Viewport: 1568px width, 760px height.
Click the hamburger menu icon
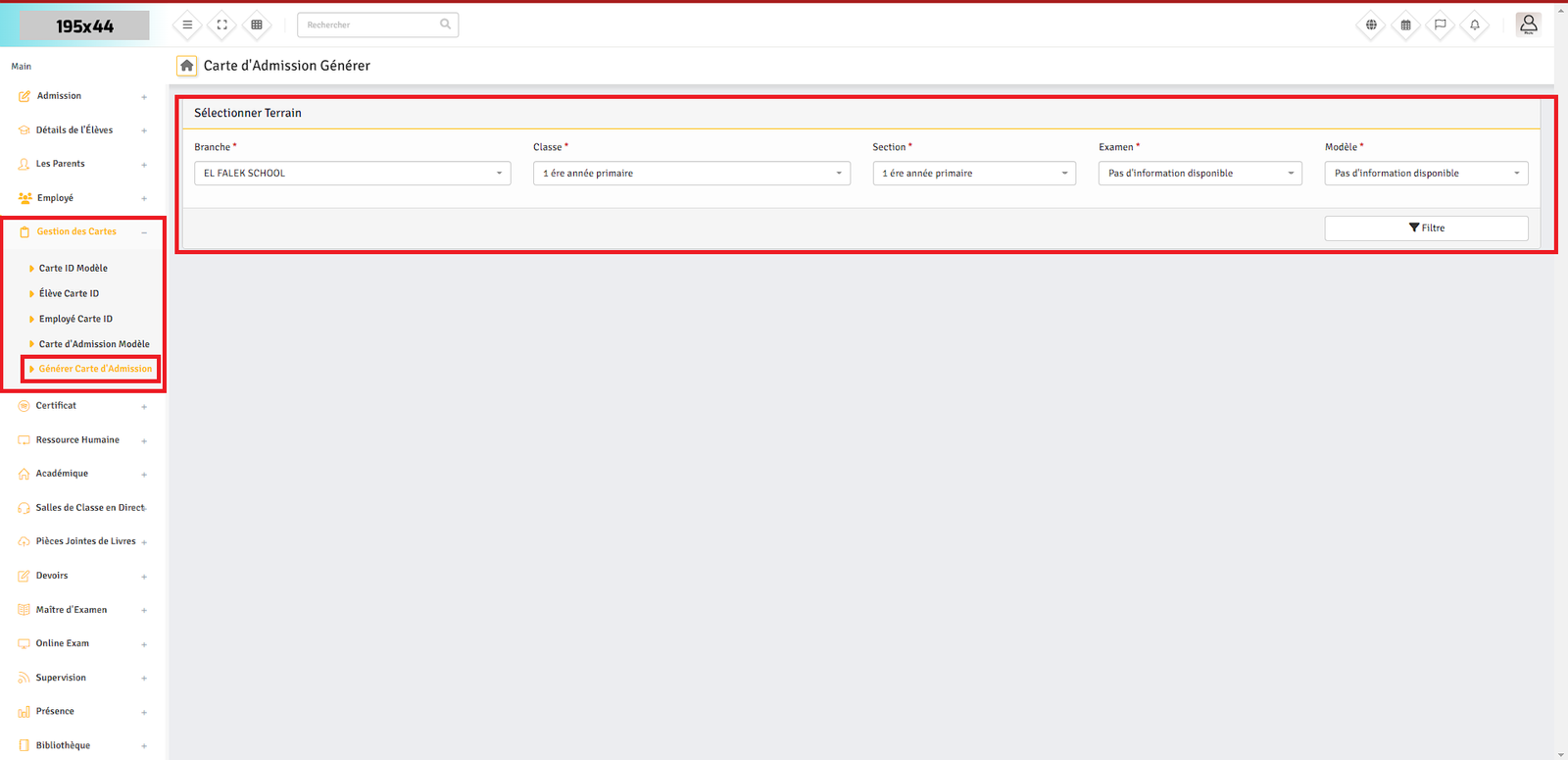pos(187,25)
